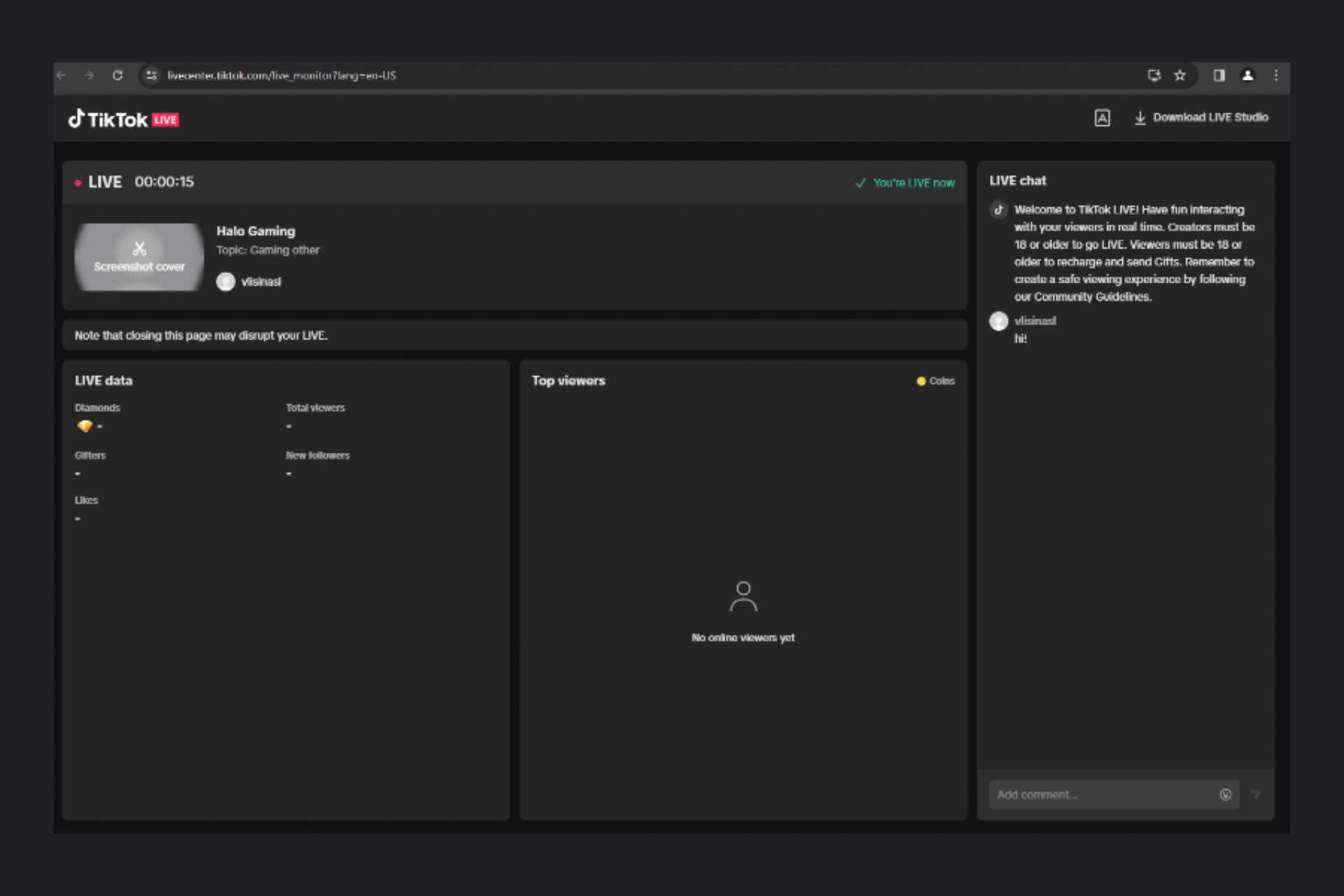Viewport: 1344px width, 896px height.
Task: Click the TikTok LIVE logo
Action: pos(123,120)
